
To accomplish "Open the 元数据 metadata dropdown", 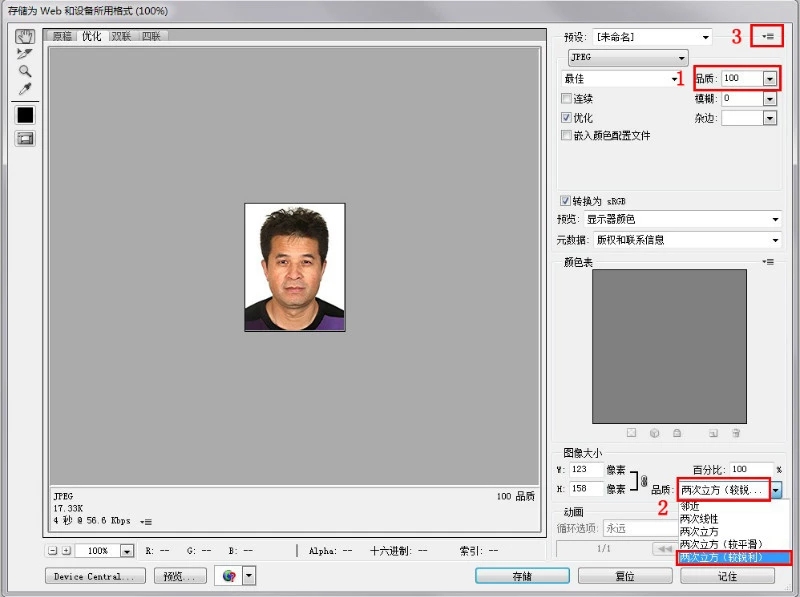I will tap(687, 240).
